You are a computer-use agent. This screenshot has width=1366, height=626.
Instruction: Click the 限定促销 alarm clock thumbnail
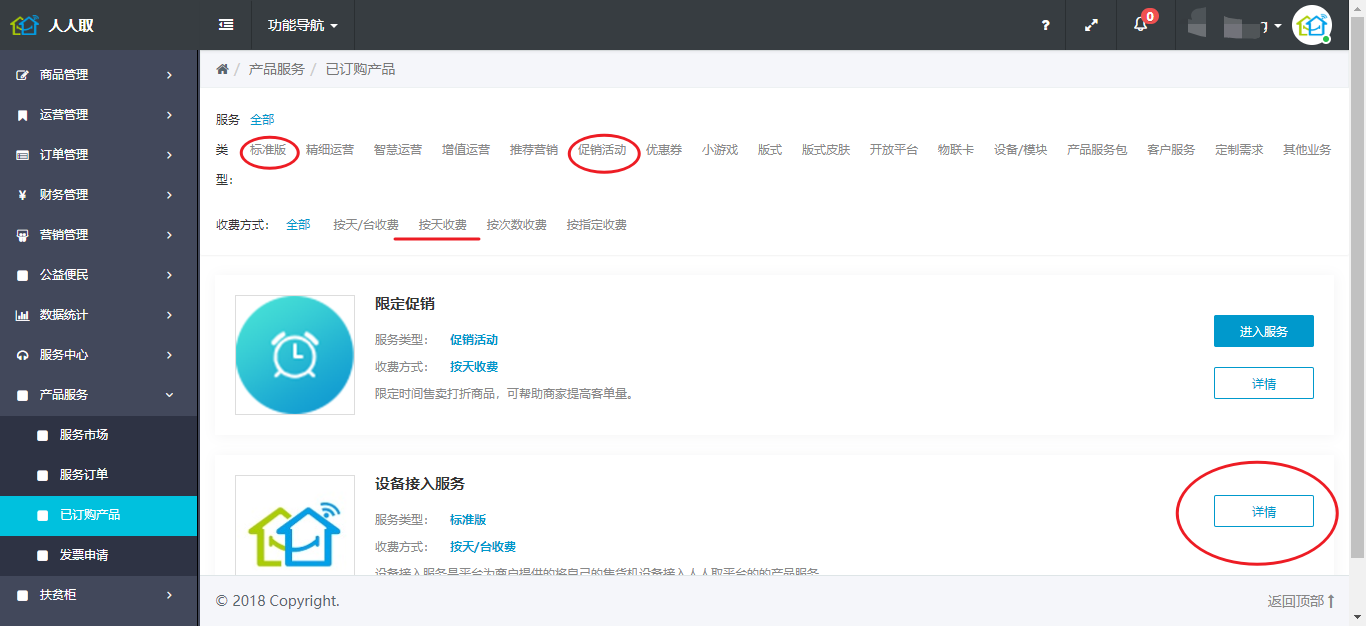click(x=295, y=355)
